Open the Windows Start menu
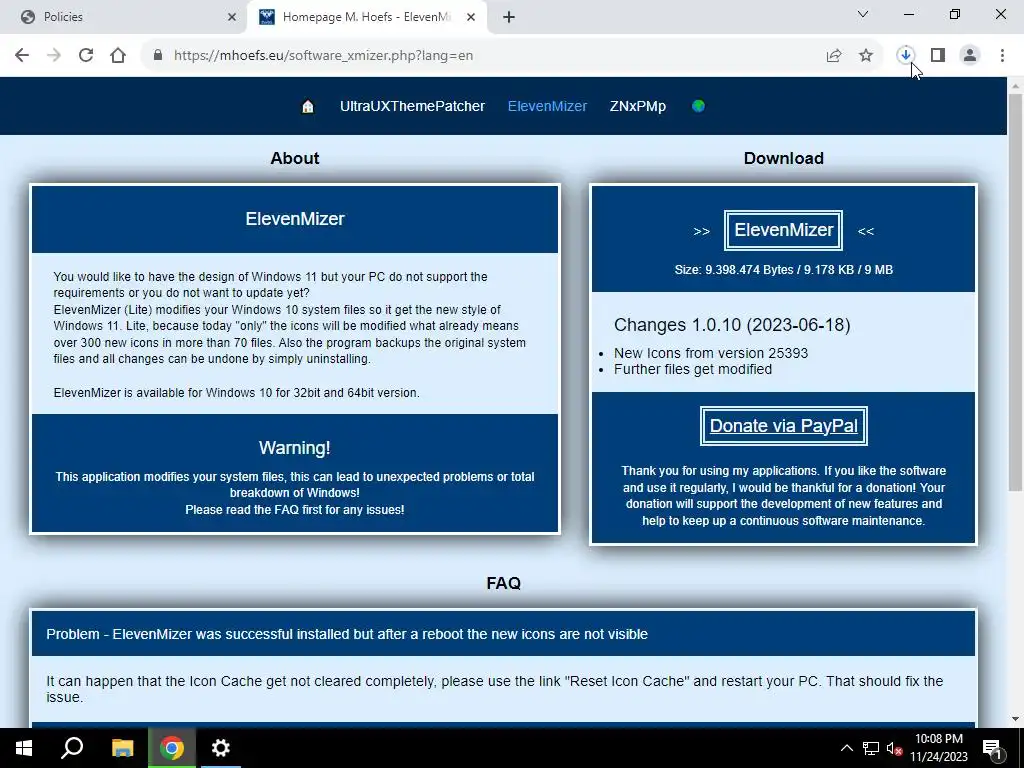1024x768 pixels. point(24,748)
